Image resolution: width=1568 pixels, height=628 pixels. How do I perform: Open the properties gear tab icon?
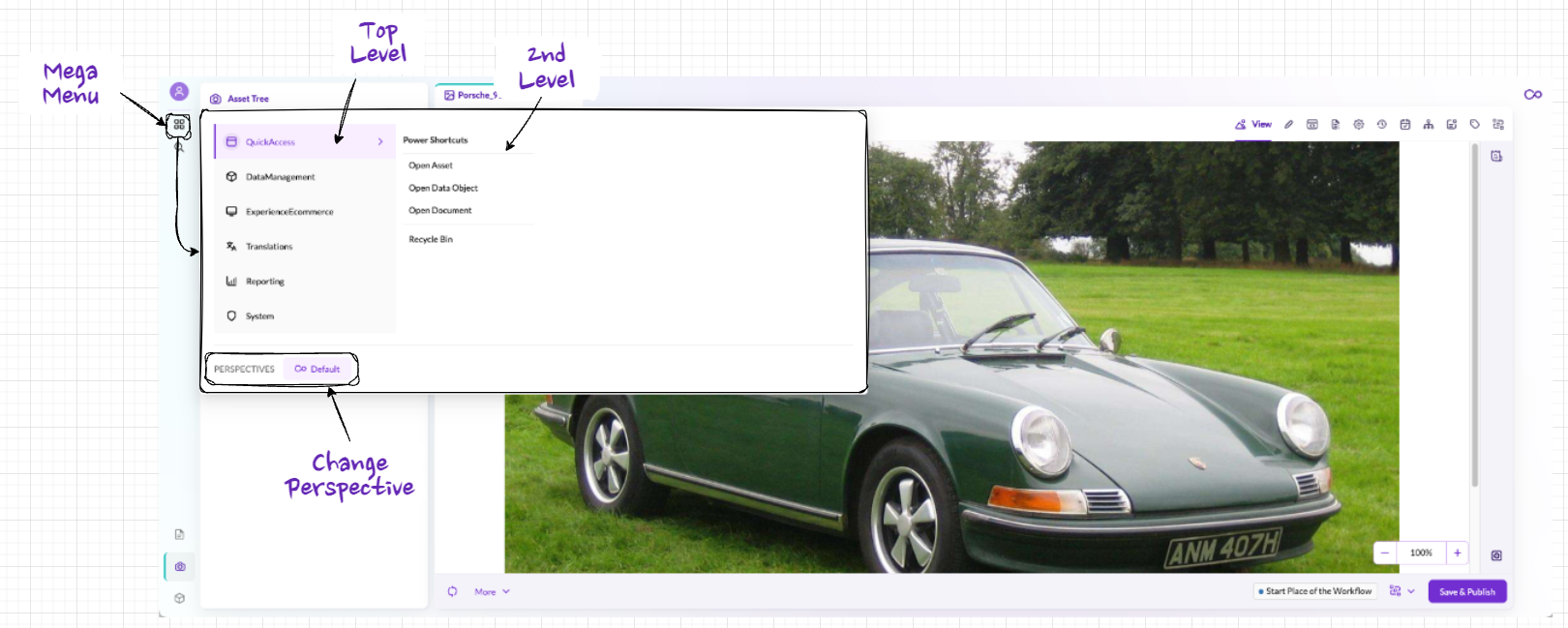coord(1359,124)
